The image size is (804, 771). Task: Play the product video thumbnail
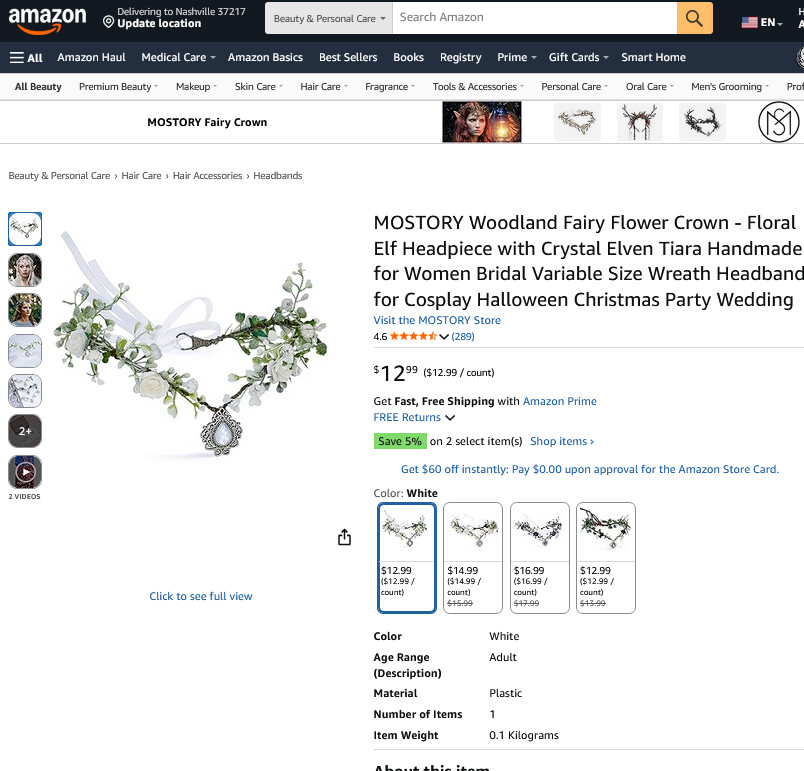(25, 472)
